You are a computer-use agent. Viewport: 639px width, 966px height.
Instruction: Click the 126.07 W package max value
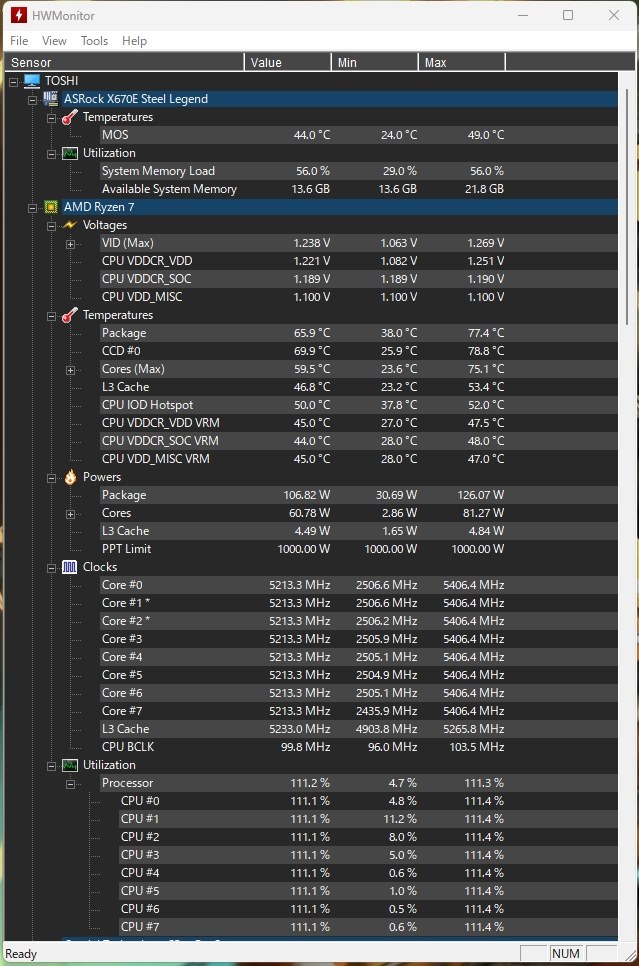[x=481, y=495]
